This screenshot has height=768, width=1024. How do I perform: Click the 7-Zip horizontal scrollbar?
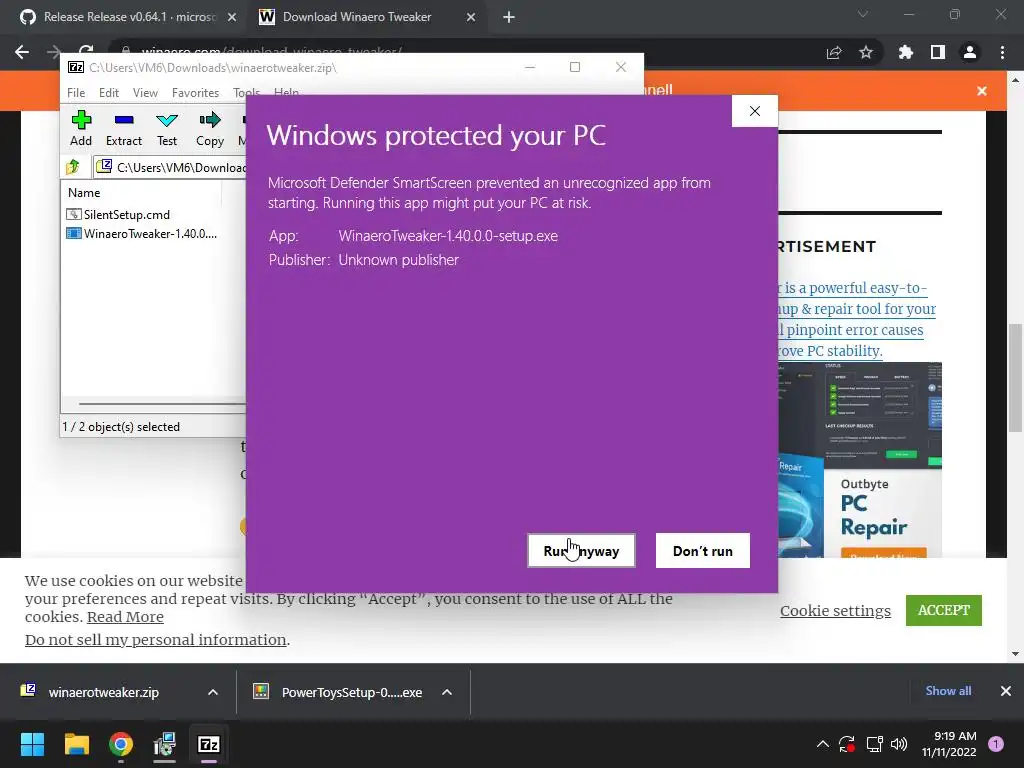click(162, 404)
